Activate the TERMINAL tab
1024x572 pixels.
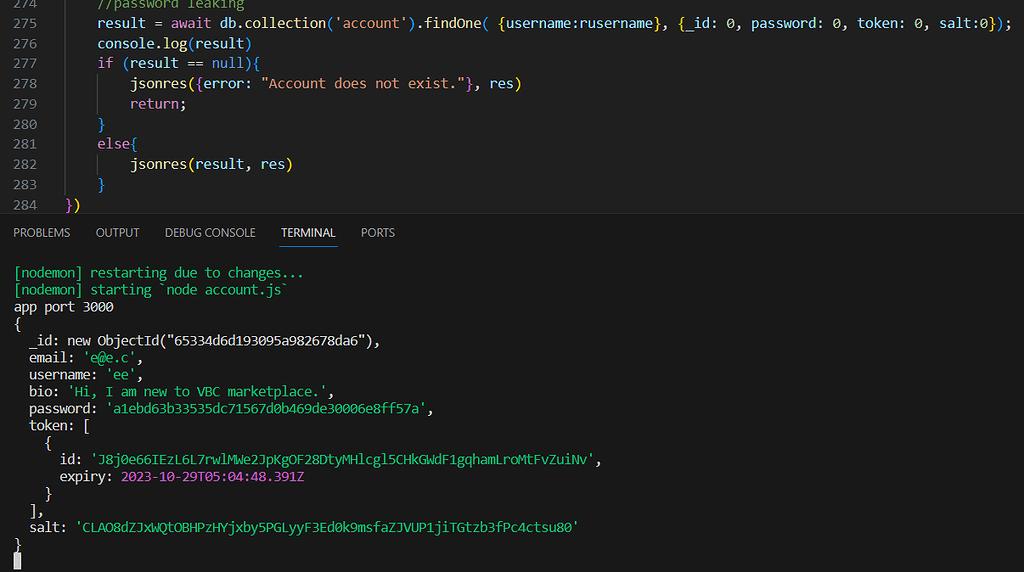tap(308, 232)
